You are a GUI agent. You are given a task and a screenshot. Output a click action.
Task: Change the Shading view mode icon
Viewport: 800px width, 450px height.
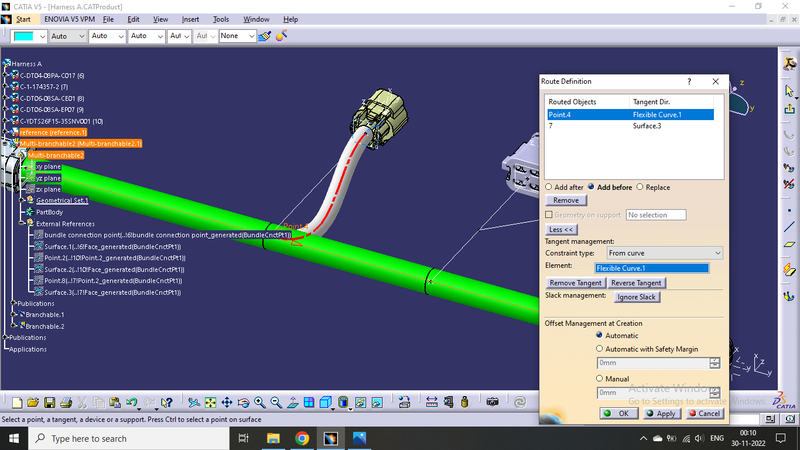coord(343,403)
